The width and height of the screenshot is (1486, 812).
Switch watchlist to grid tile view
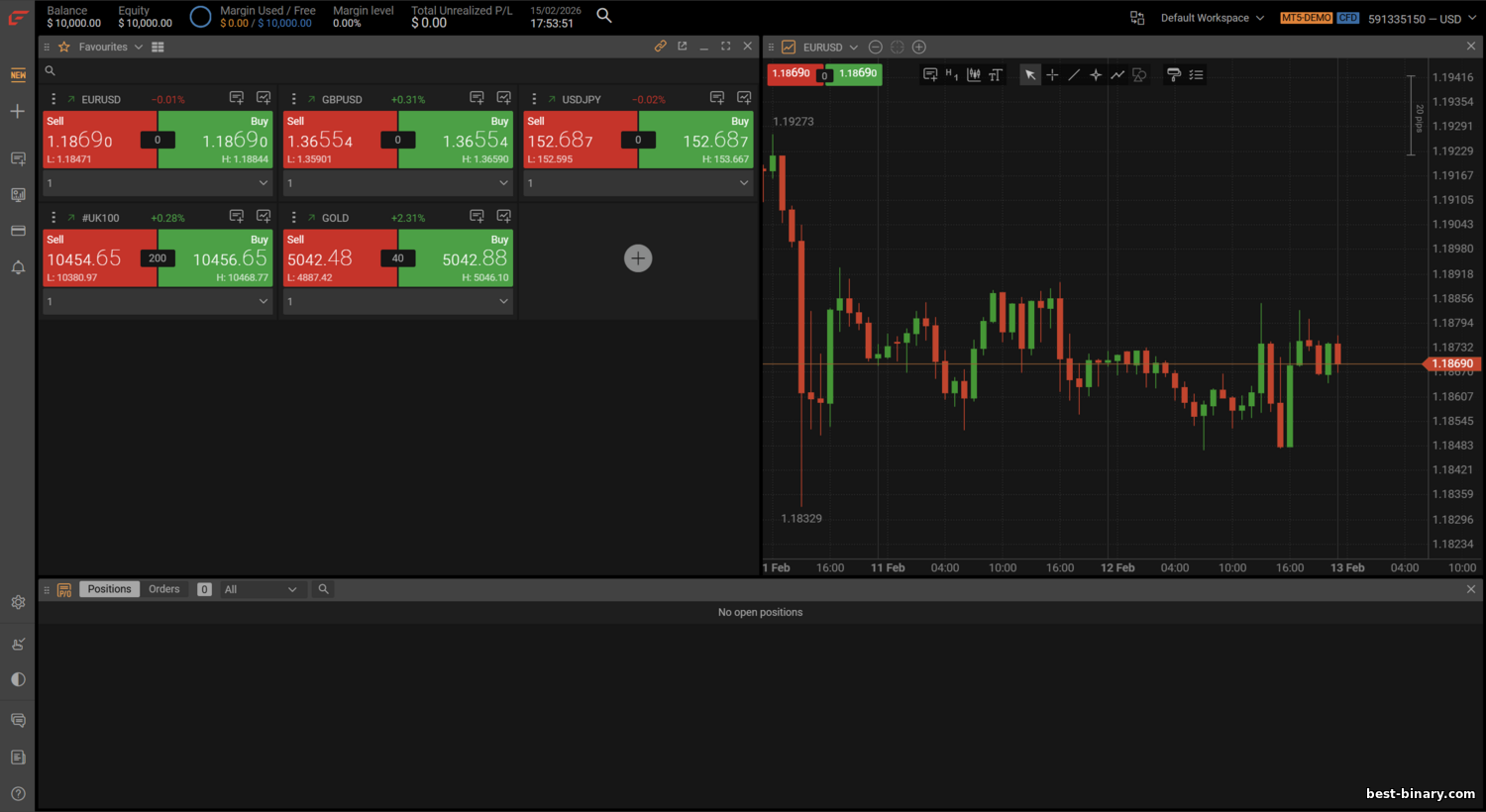click(x=158, y=47)
